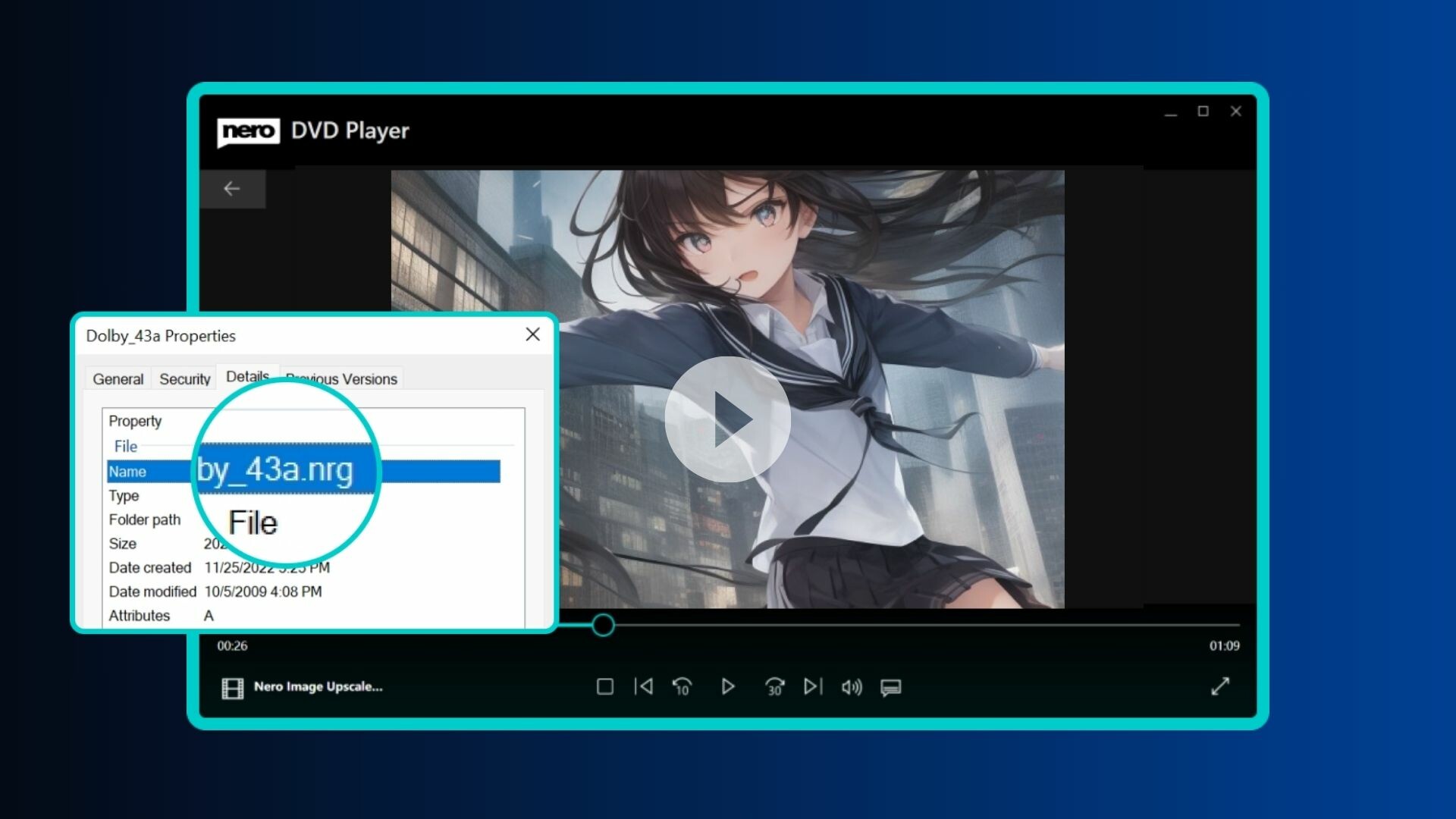Jump to the next chapter
The height and width of the screenshot is (819, 1456).
pyautogui.click(x=812, y=686)
